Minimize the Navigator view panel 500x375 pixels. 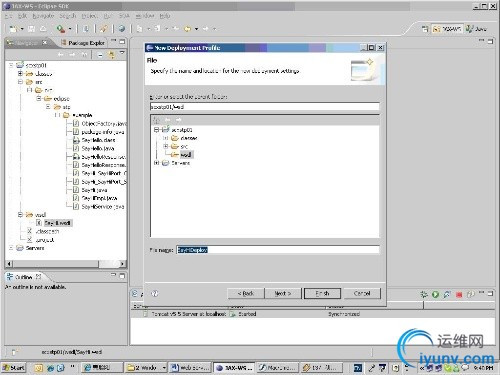(x=114, y=41)
